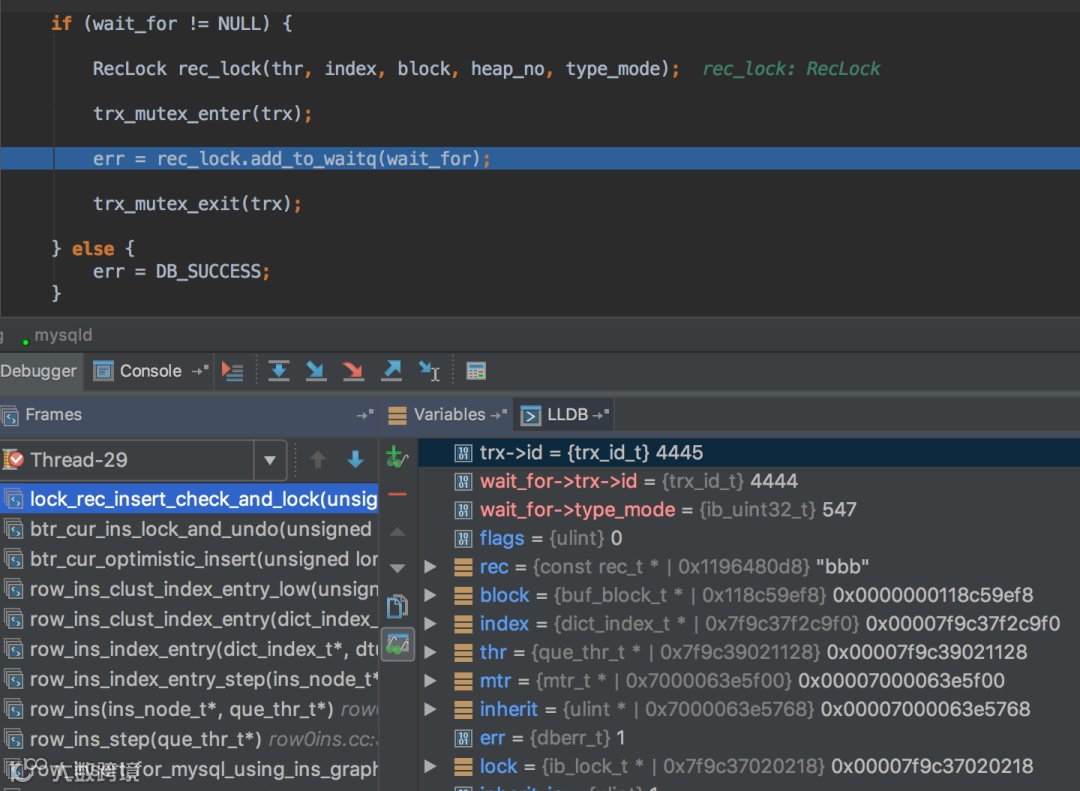Expand the block variable node
1080x791 pixels.
tap(431, 595)
